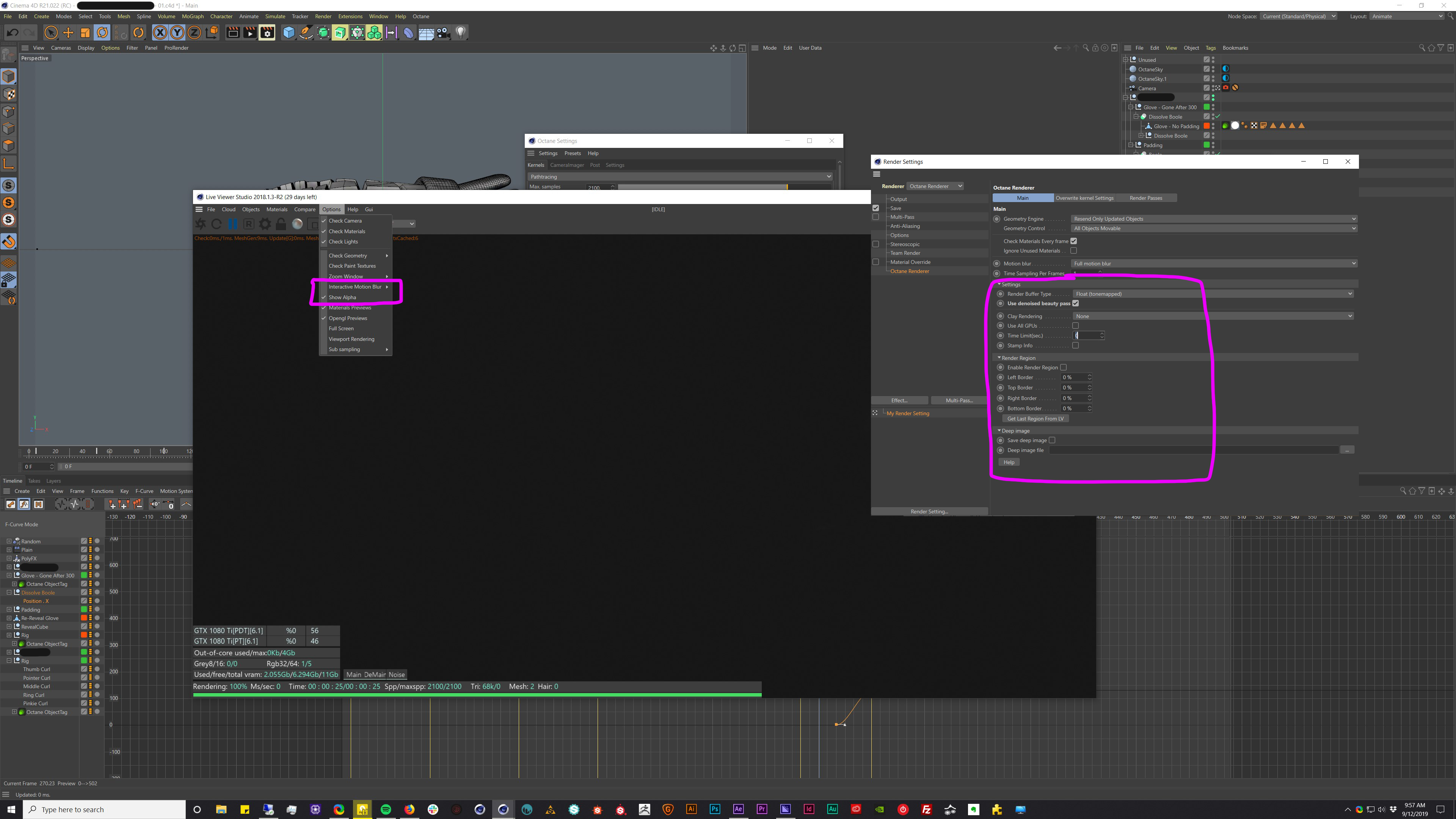Click Live Viewer clay mode sphere icon
The image size is (1456, 819).
(x=297, y=224)
